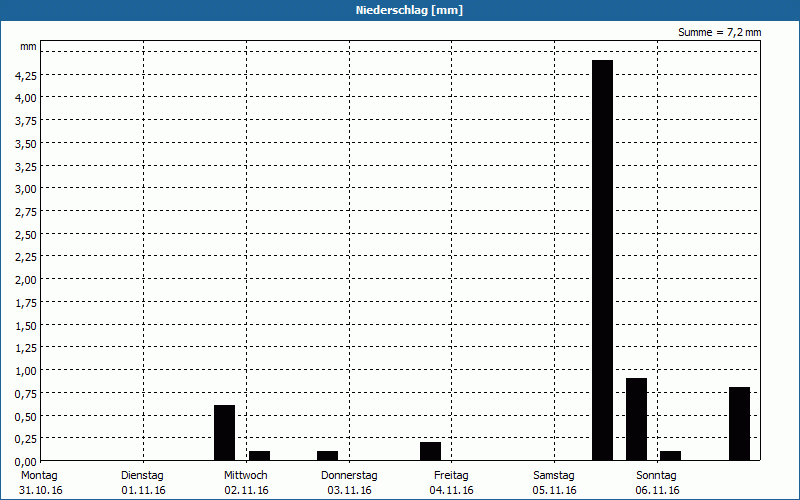800x500 pixels.
Task: Click the small bar just before the Donnerstag line
Action: tap(328, 456)
